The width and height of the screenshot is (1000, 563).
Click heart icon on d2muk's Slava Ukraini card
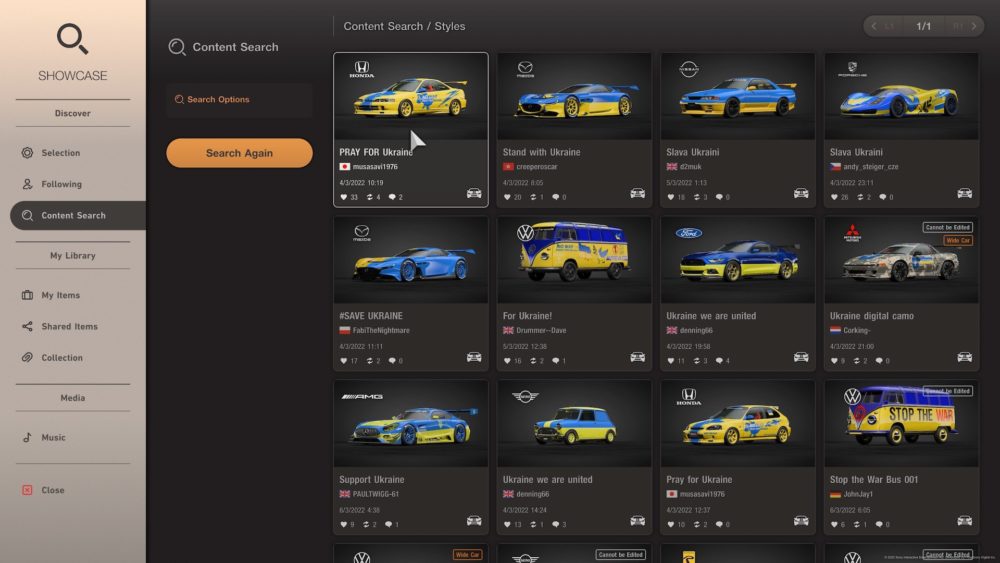tap(671, 197)
